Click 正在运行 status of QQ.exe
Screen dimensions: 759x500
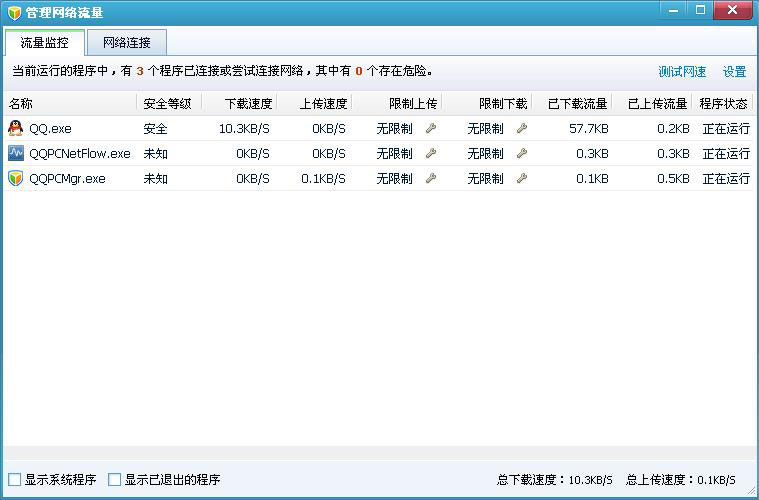click(x=726, y=129)
